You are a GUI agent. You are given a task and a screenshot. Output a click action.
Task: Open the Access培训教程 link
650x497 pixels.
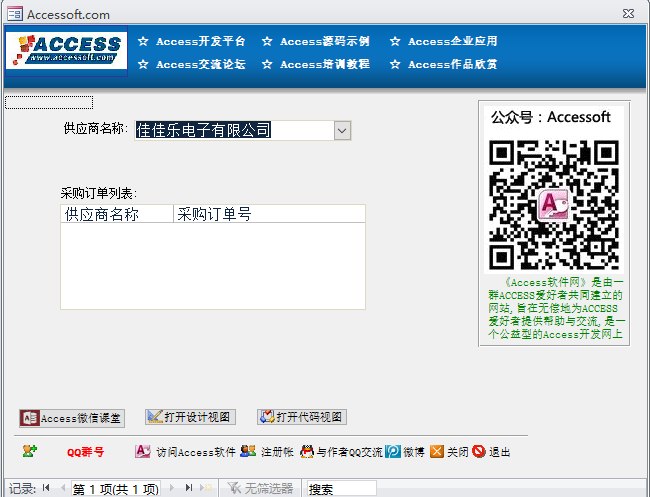point(325,64)
